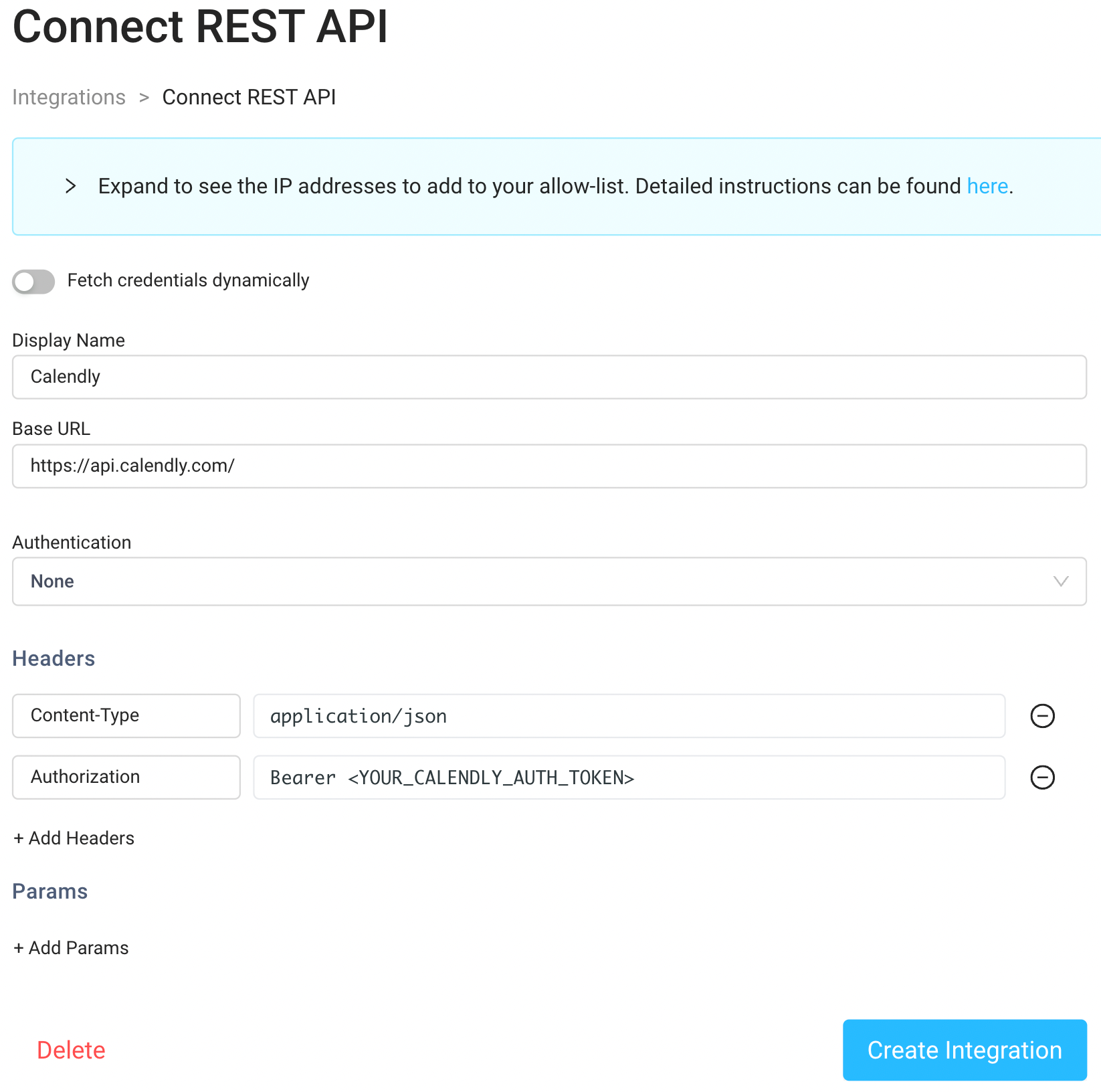Remove the Content-Type header row
Image resolution: width=1101 pixels, height=1092 pixels.
(1042, 716)
